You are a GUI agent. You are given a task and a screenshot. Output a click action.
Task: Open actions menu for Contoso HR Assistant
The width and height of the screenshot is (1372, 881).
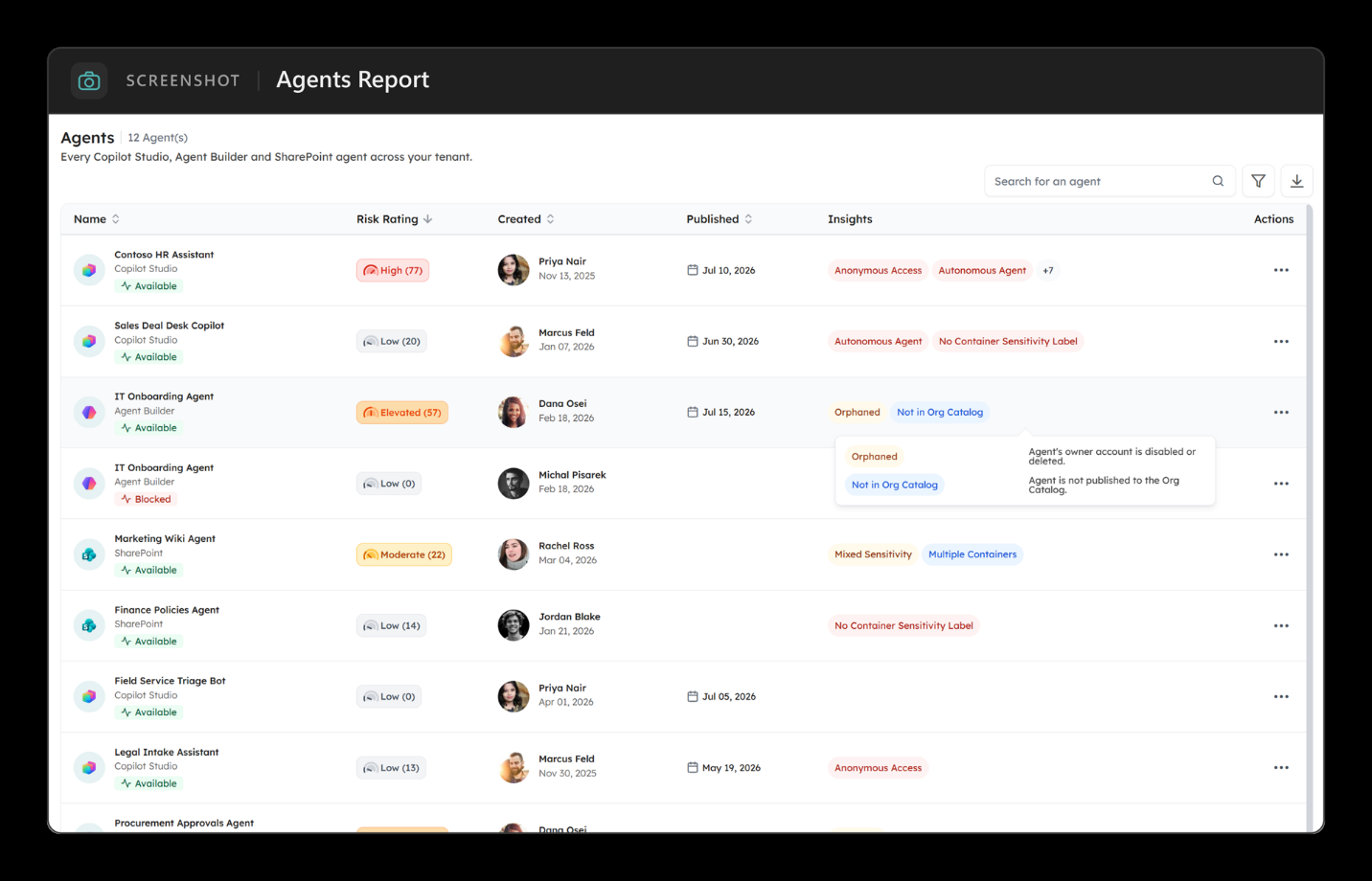pos(1281,270)
